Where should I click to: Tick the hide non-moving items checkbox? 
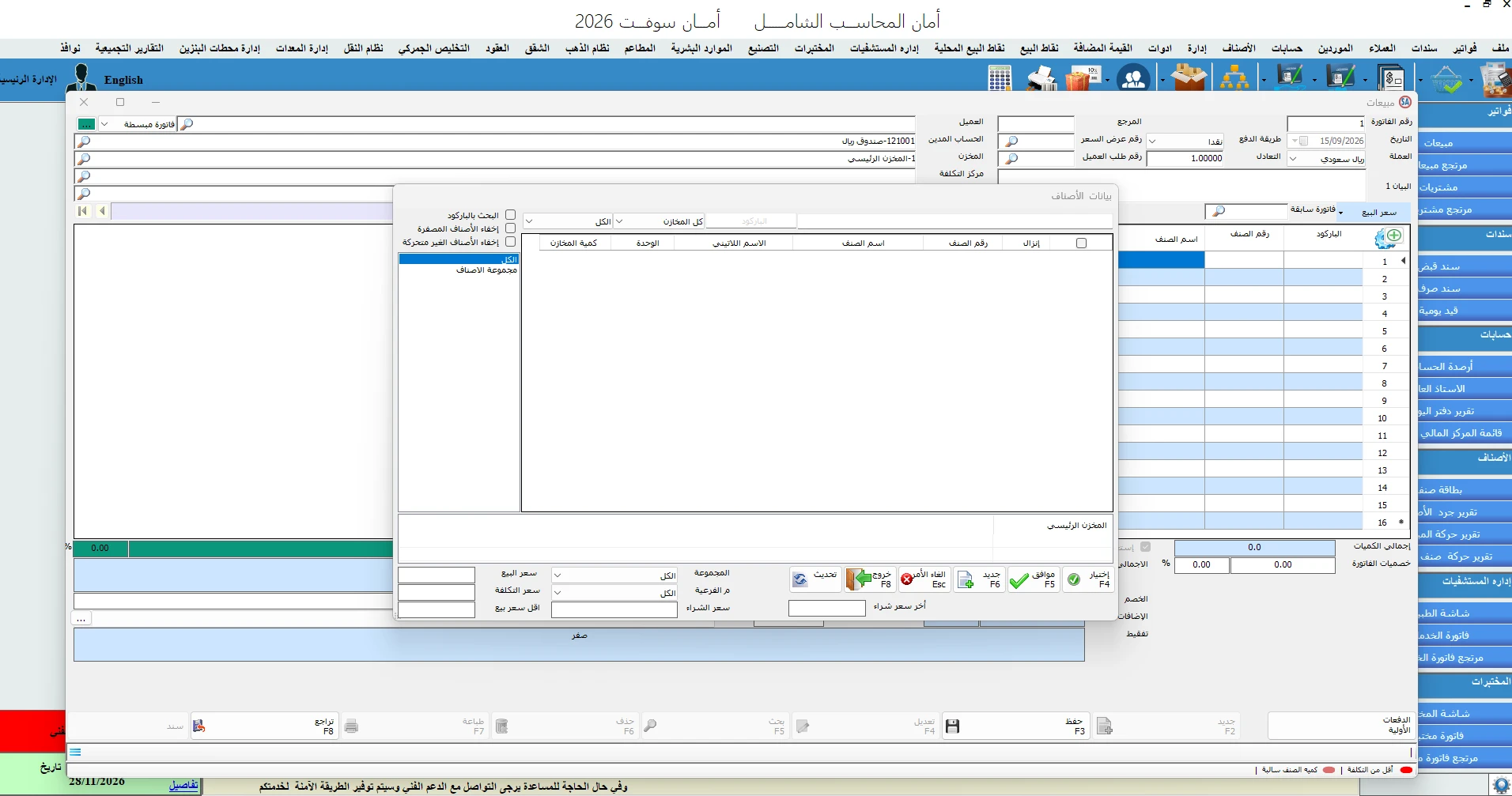510,242
